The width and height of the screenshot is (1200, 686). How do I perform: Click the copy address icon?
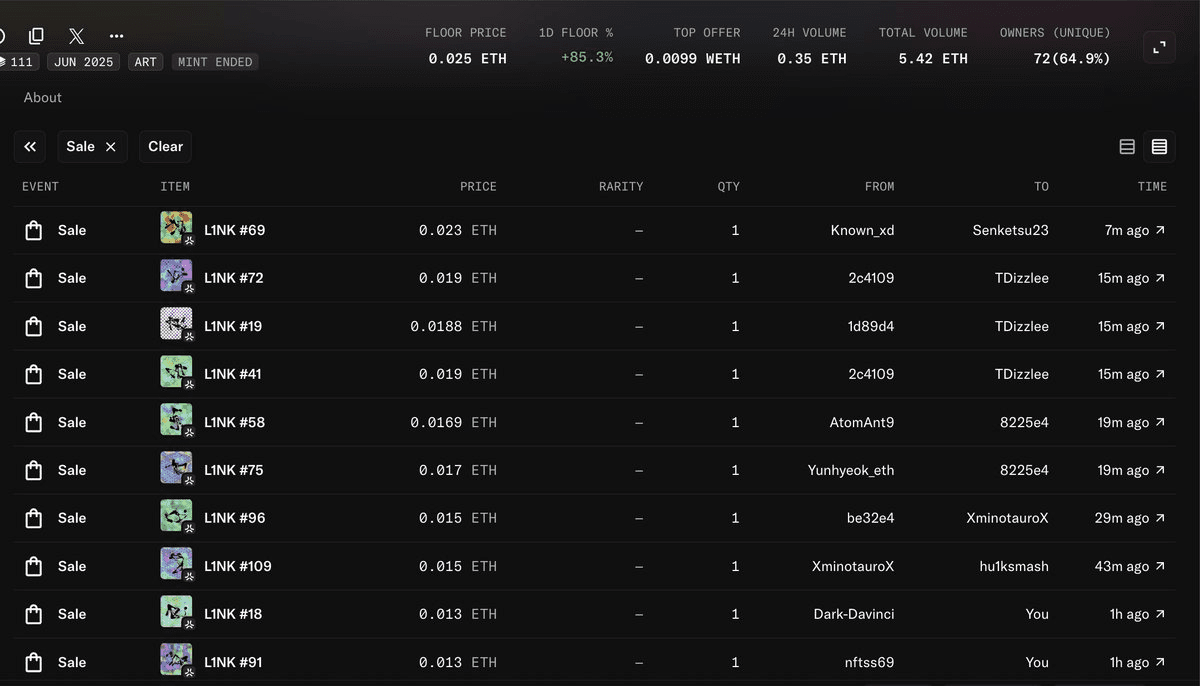36,36
